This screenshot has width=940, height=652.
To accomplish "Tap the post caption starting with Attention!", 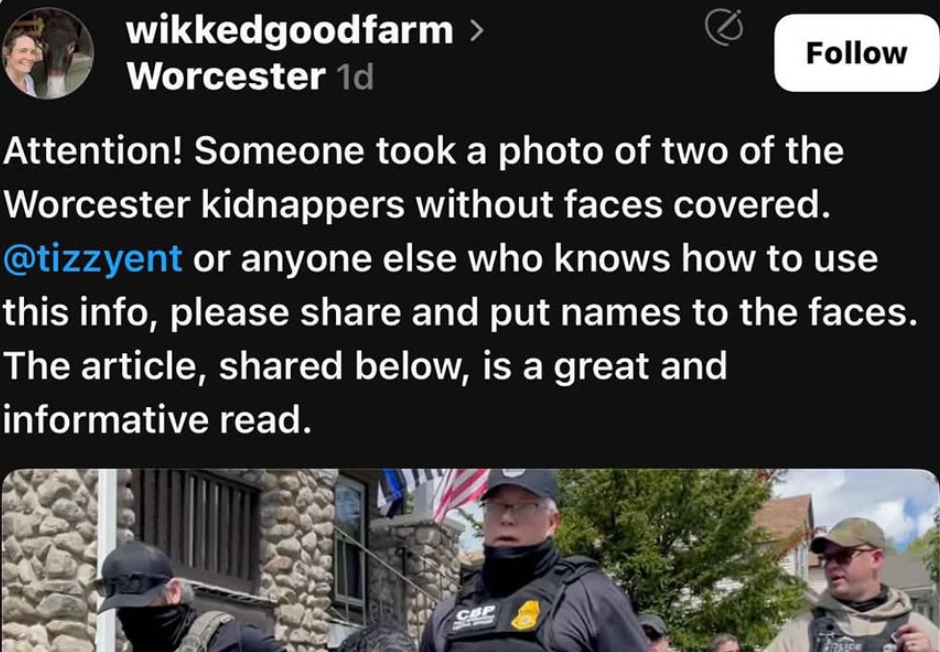I will 460,285.
